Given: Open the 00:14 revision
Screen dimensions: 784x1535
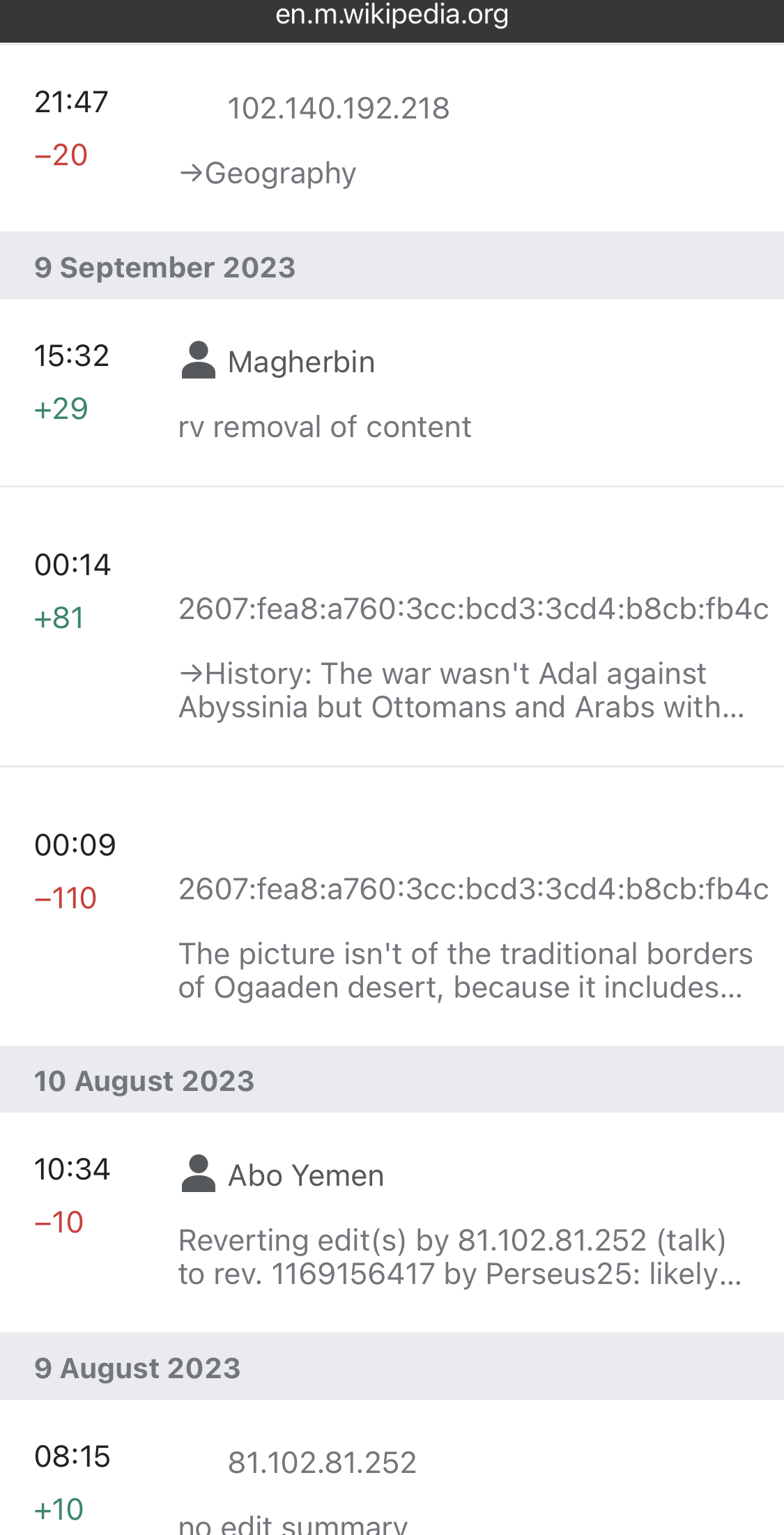Looking at the screenshot, I should (x=72, y=565).
